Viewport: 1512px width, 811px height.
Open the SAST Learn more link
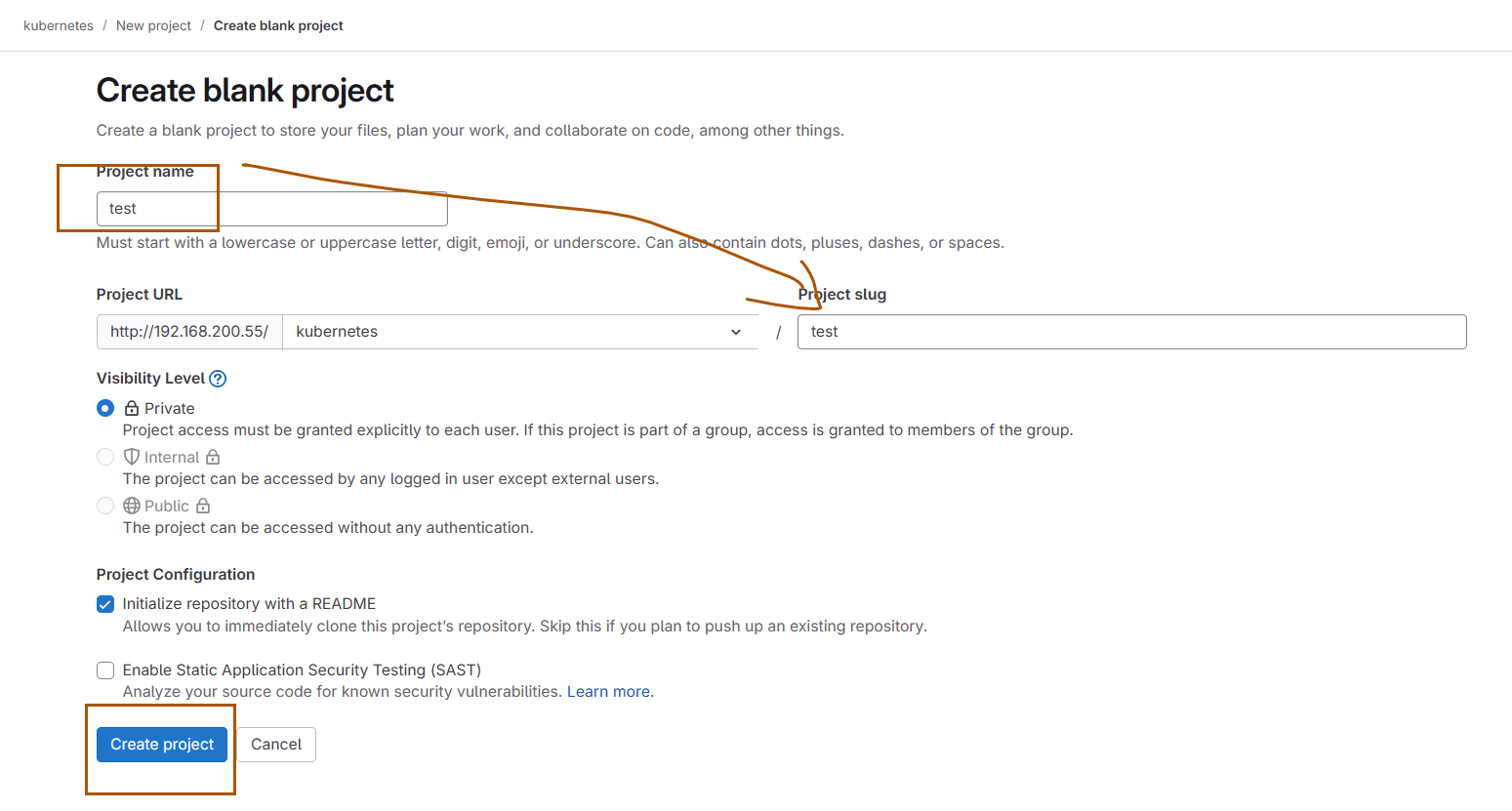point(610,692)
